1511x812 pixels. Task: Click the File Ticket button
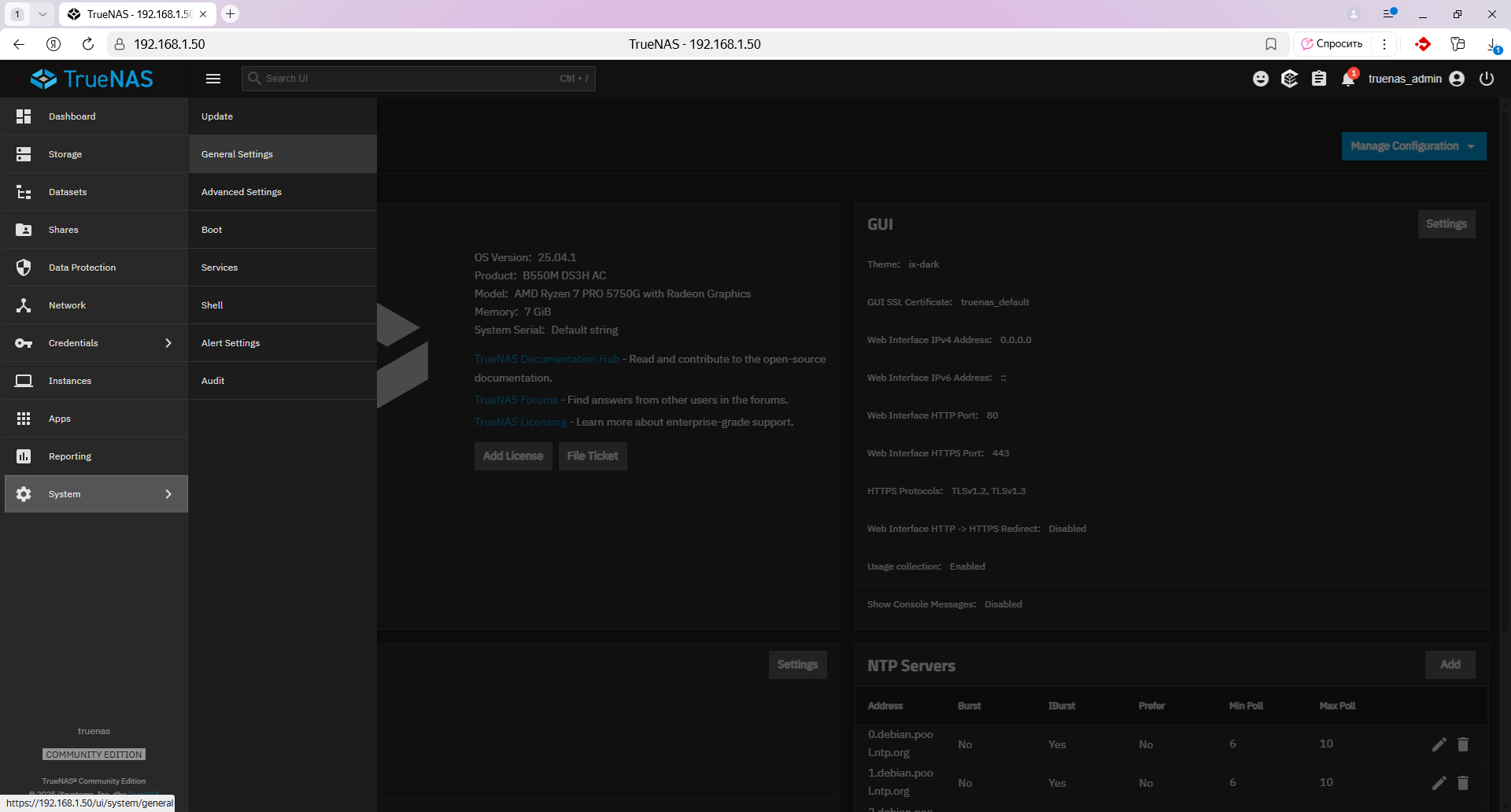(593, 456)
